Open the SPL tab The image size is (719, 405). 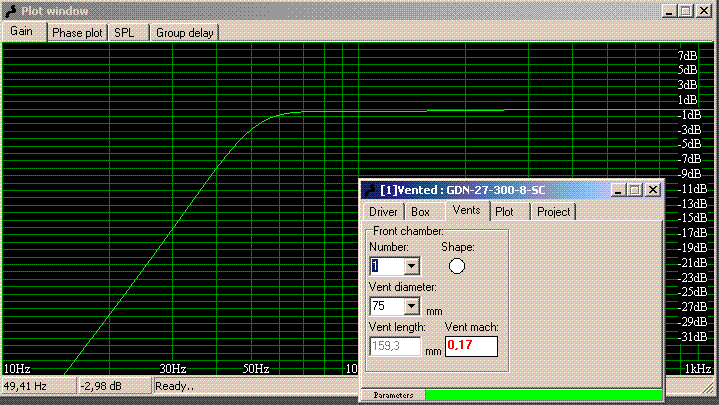tap(124, 32)
